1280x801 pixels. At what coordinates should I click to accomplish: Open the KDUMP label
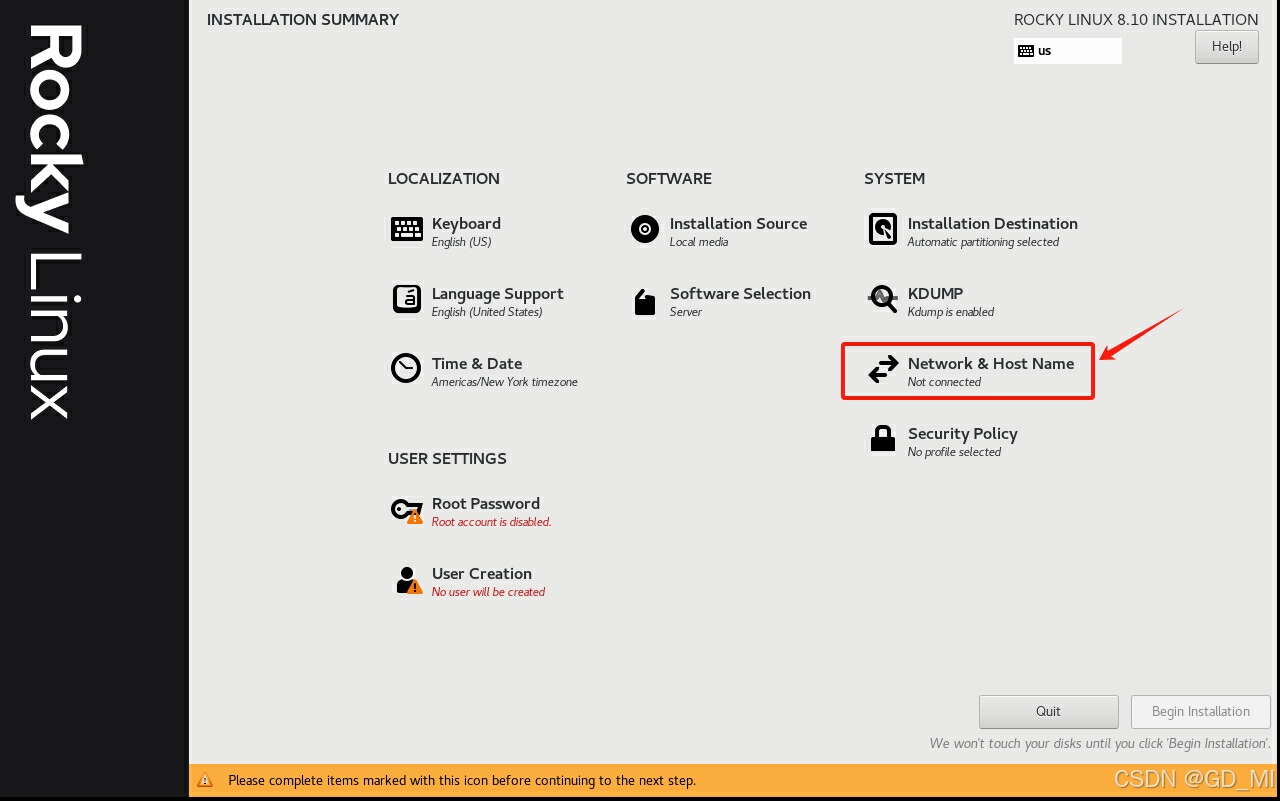[x=936, y=293]
